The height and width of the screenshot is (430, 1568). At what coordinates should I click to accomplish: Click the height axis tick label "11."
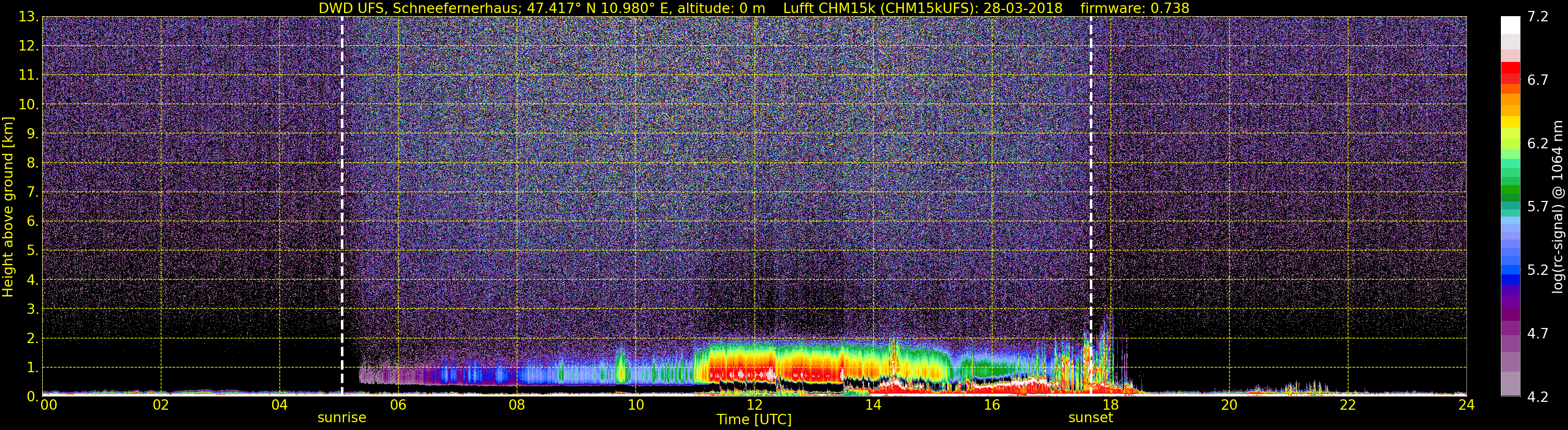[x=29, y=75]
